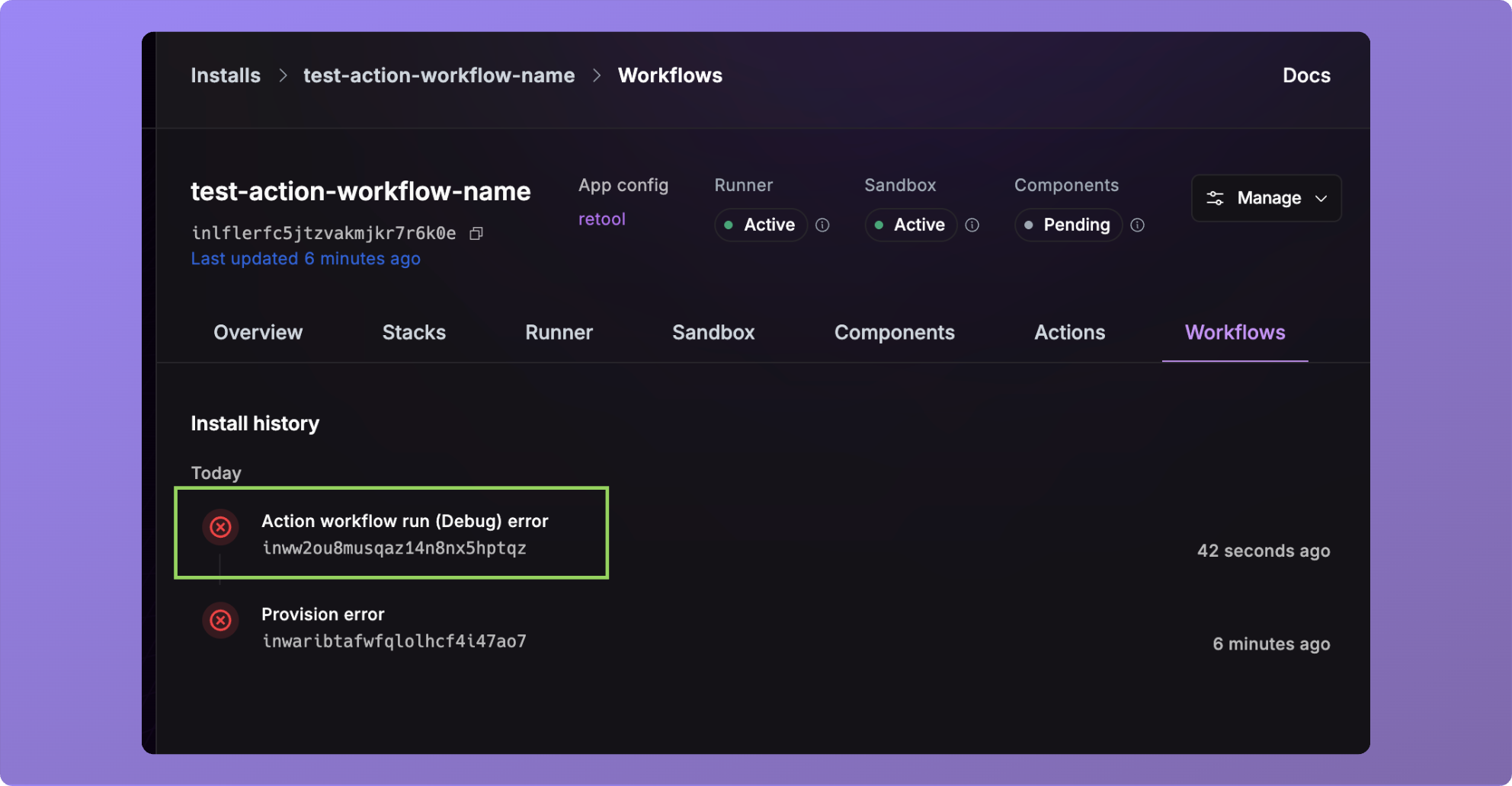Image resolution: width=1512 pixels, height=786 pixels.
Task: Open the Overview tab
Action: tap(258, 332)
